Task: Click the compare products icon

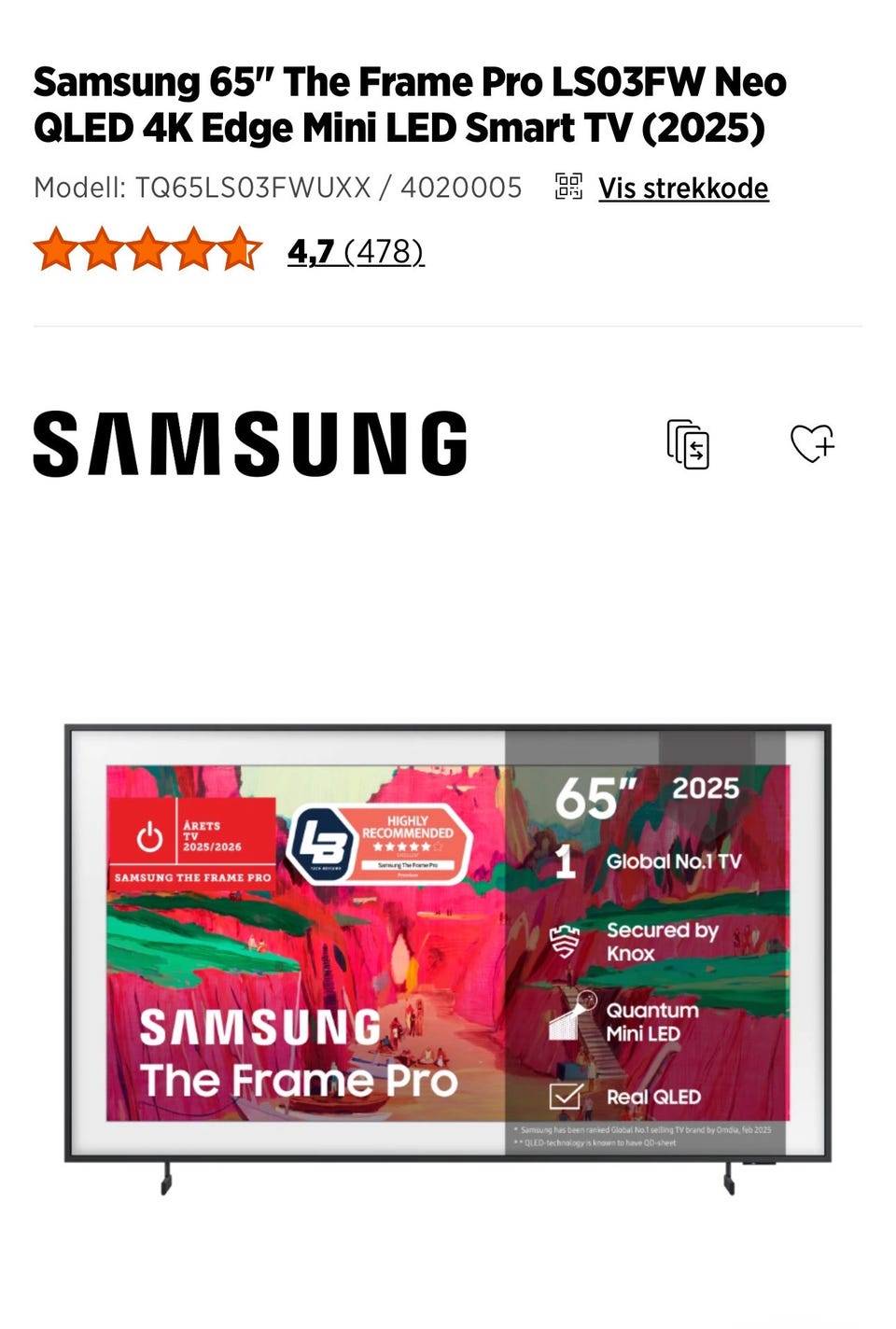Action: [x=688, y=443]
